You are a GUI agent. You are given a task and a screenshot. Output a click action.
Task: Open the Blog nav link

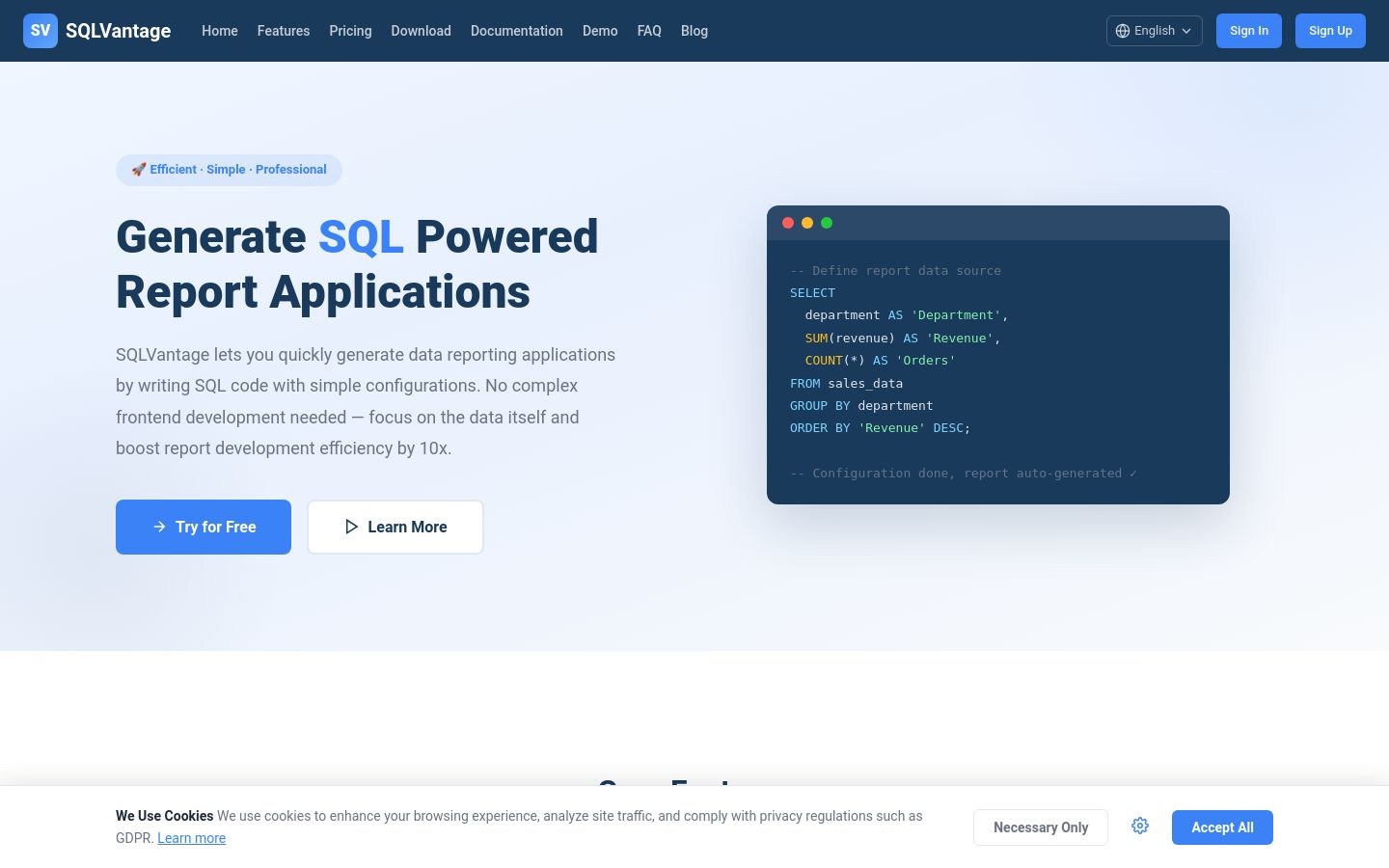coord(694,31)
